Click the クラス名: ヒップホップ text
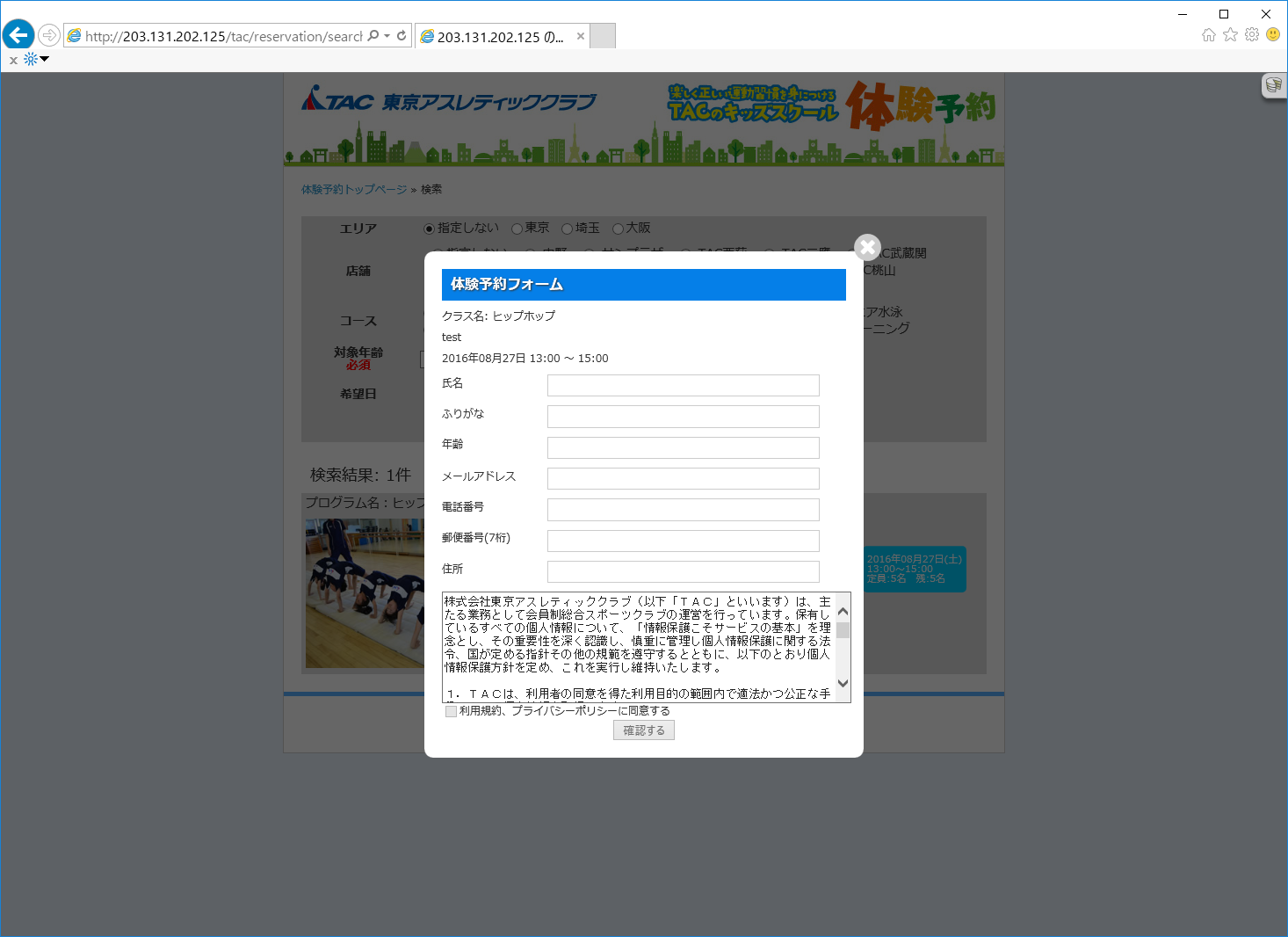 click(498, 316)
